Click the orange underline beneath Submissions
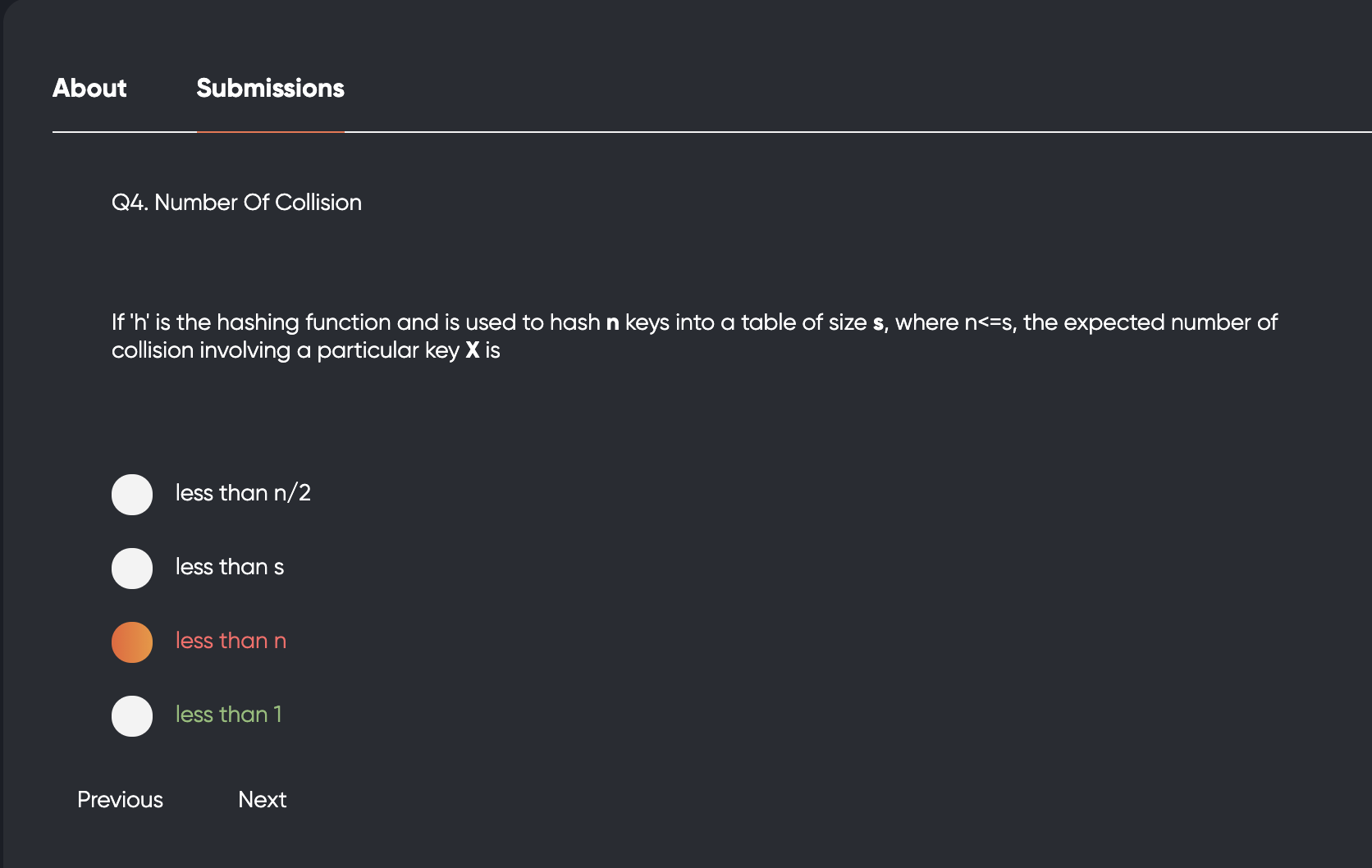Screen dimensions: 1372x868 click(x=270, y=131)
